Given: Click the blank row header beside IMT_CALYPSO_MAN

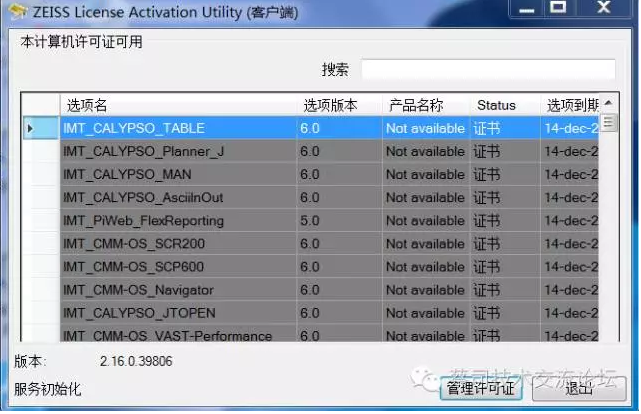Looking at the screenshot, I should 41,175.
